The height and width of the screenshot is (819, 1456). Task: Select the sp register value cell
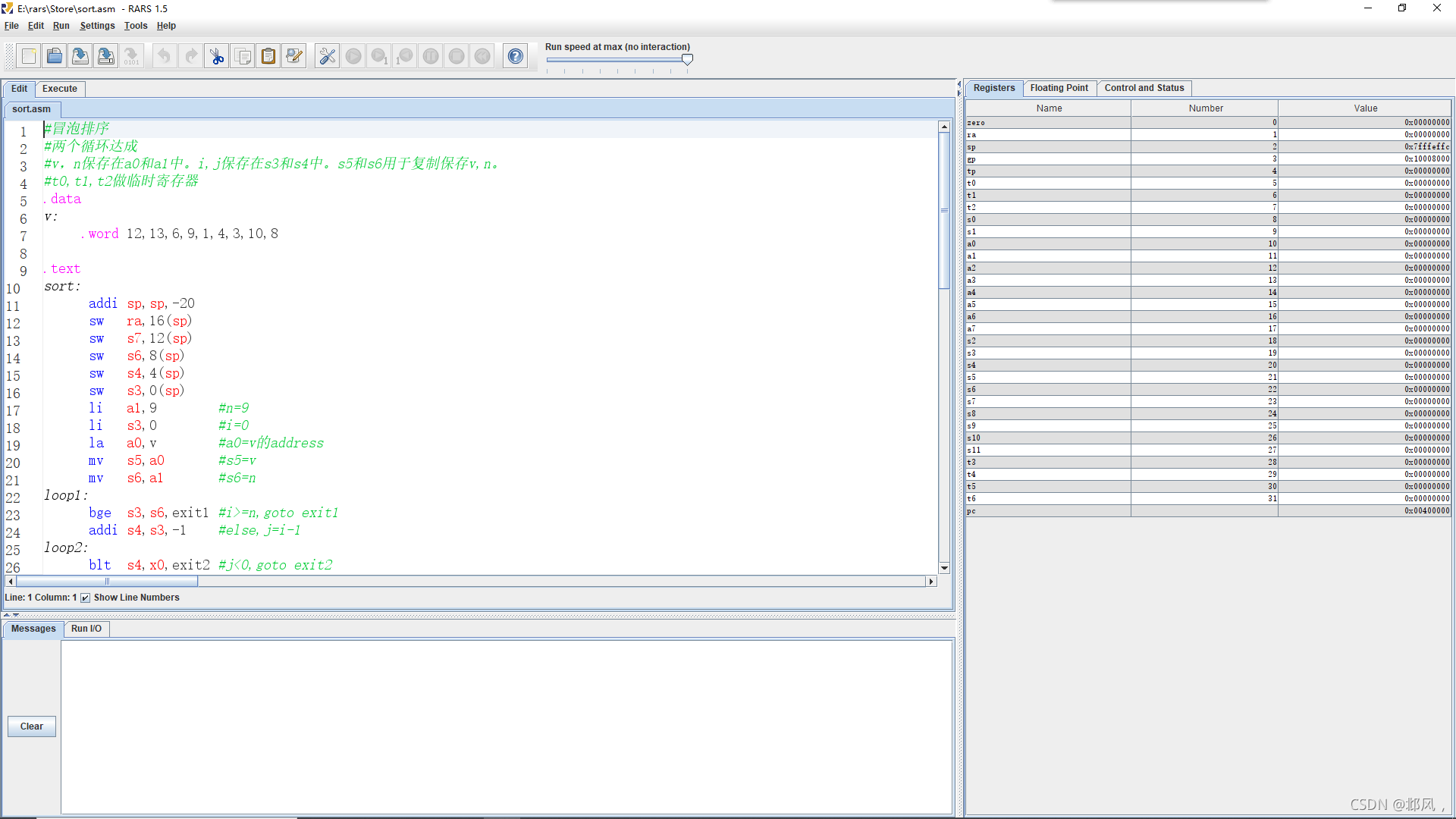1365,147
